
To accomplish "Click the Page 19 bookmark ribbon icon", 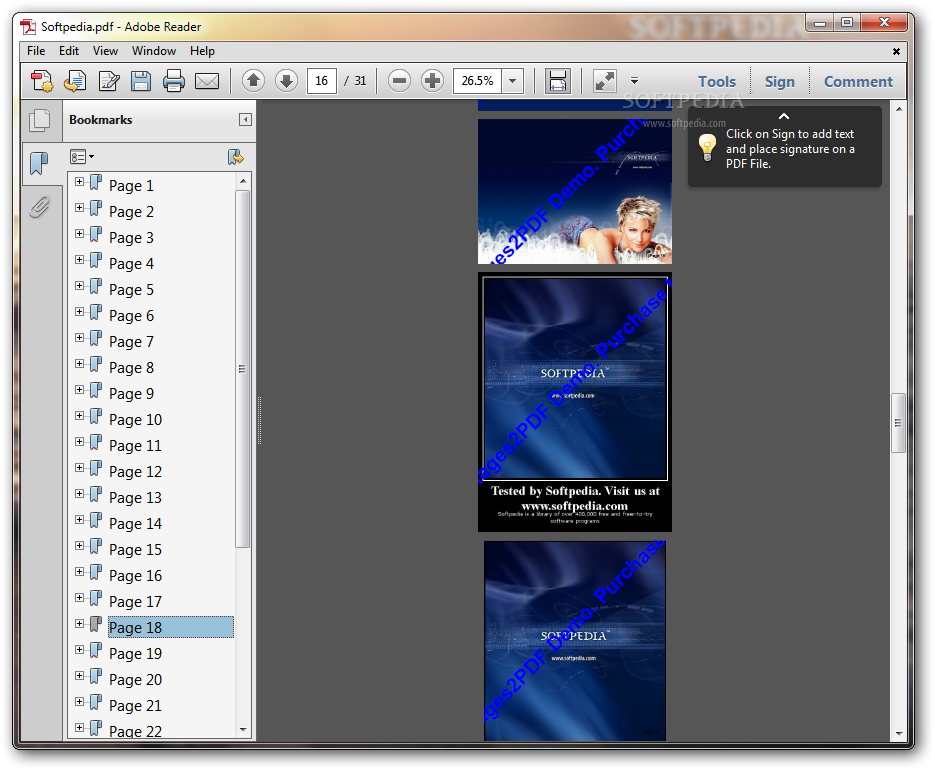I will [96, 651].
